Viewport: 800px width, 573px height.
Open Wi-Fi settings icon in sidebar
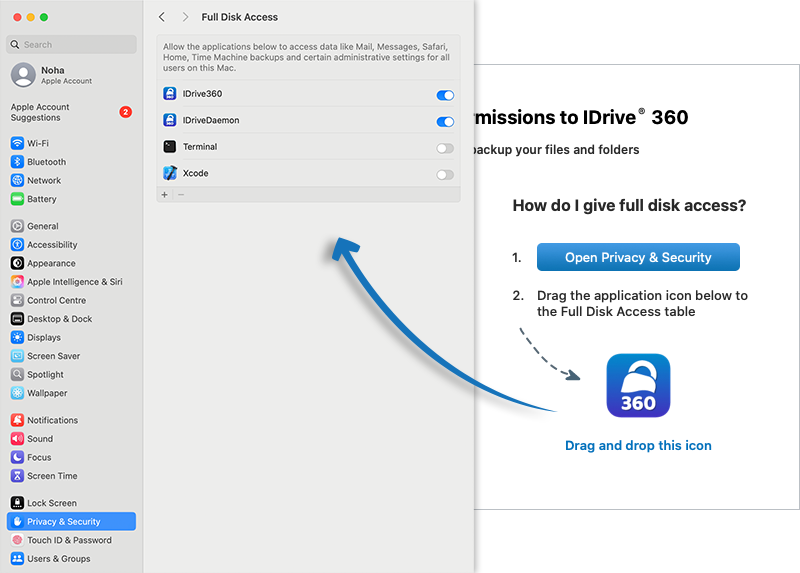[17, 143]
